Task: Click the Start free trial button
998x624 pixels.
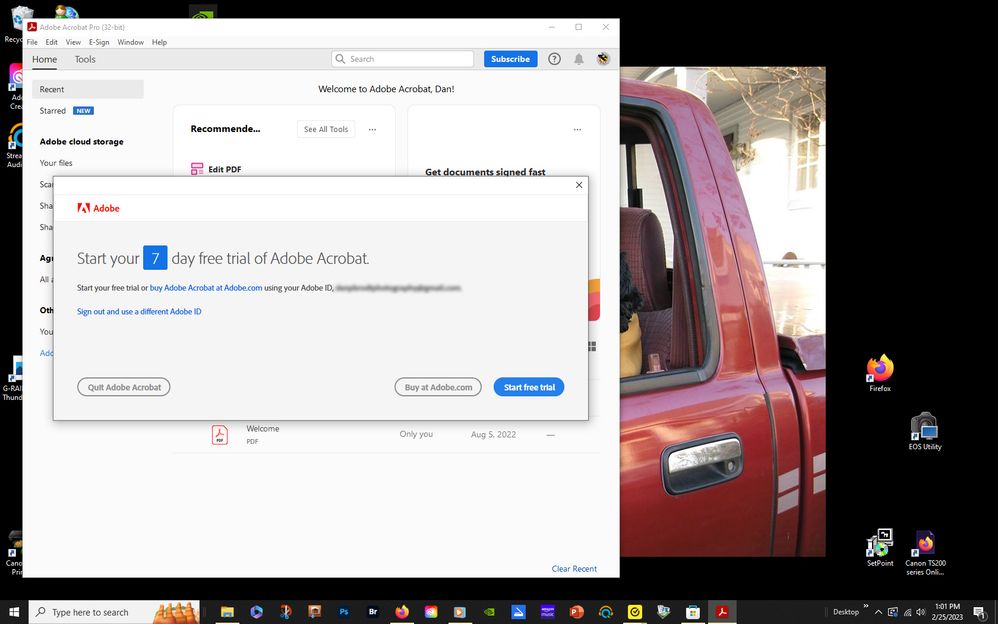Action: point(528,387)
